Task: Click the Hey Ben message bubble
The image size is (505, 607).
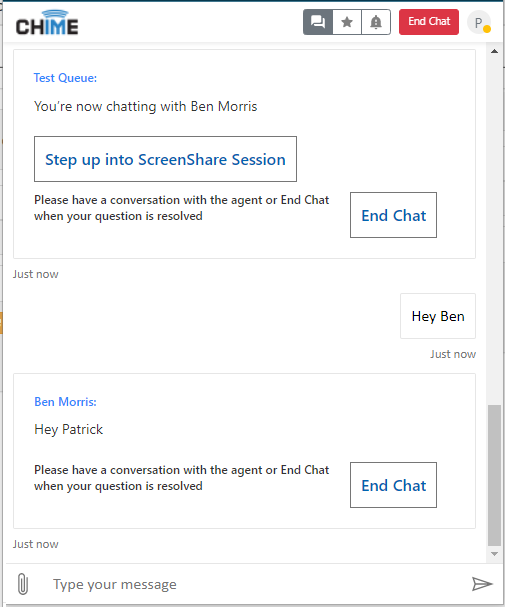Action: pyautogui.click(x=438, y=316)
